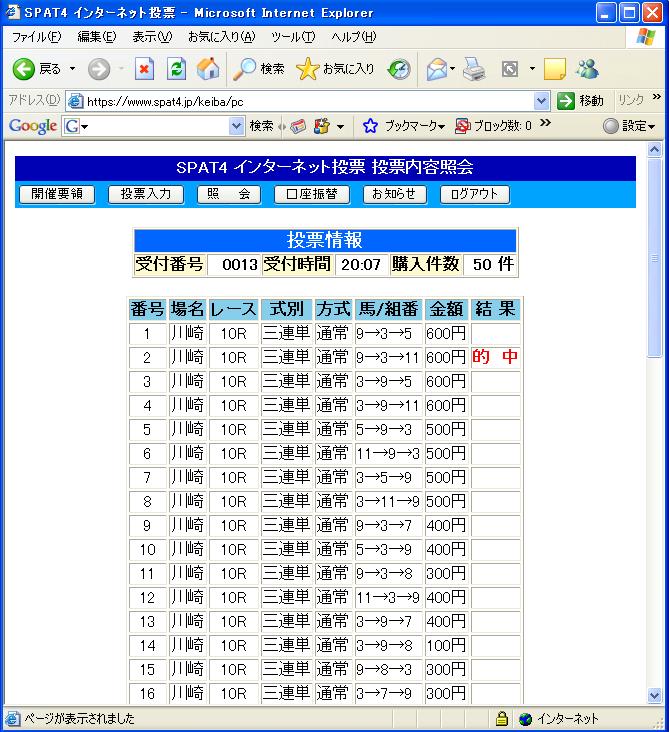
Task: Open the ヘルプ(H) menu
Action: click(x=353, y=37)
